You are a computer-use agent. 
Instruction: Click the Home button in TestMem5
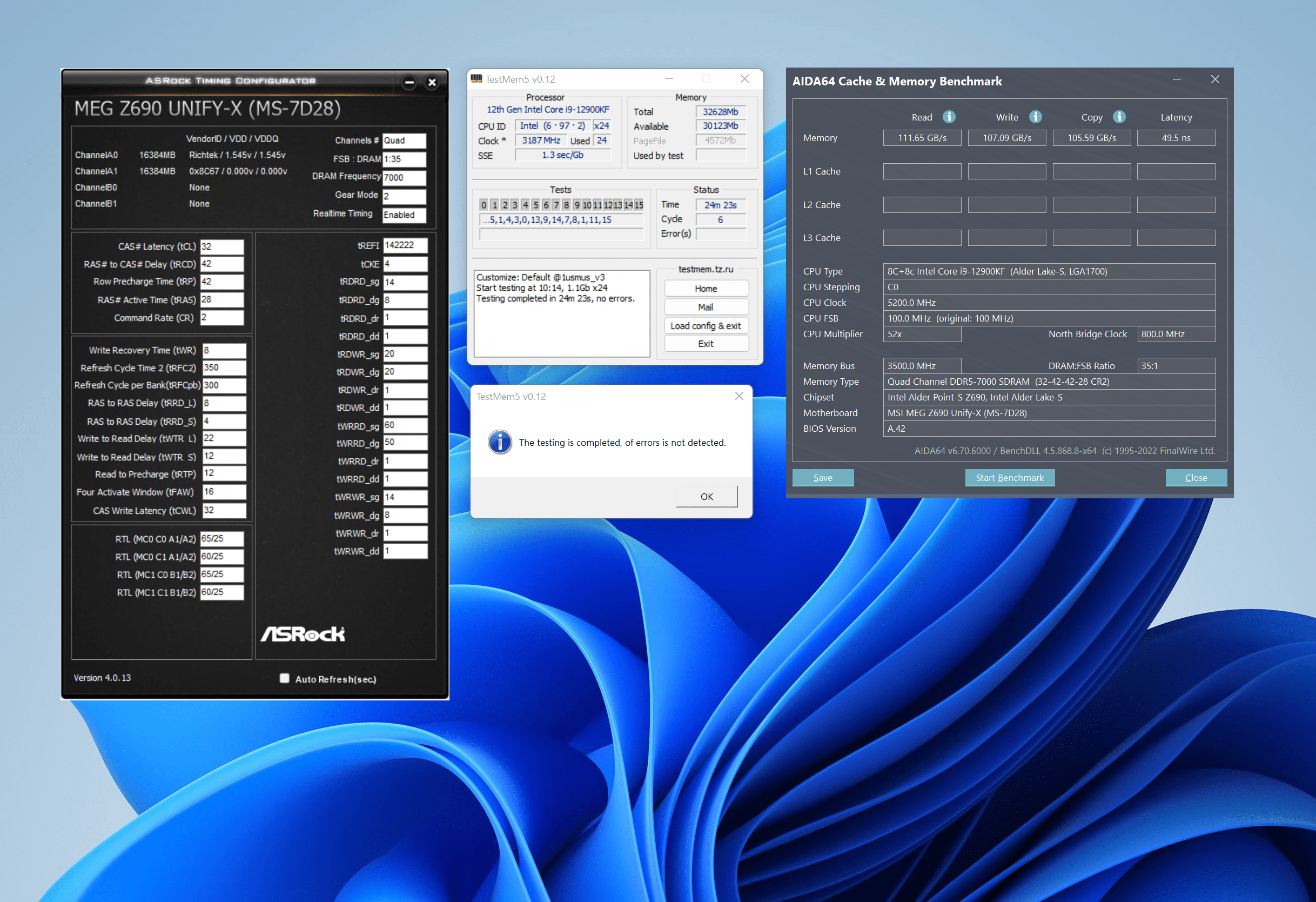pyautogui.click(x=706, y=289)
